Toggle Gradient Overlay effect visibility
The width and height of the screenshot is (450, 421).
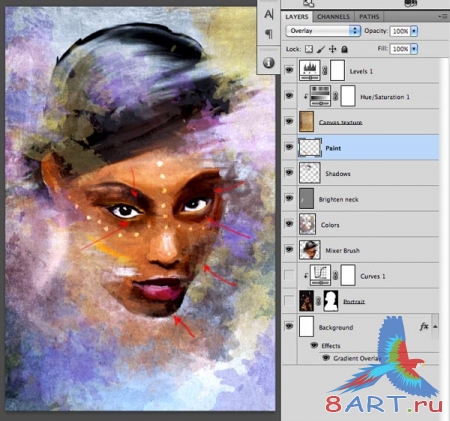point(326,358)
